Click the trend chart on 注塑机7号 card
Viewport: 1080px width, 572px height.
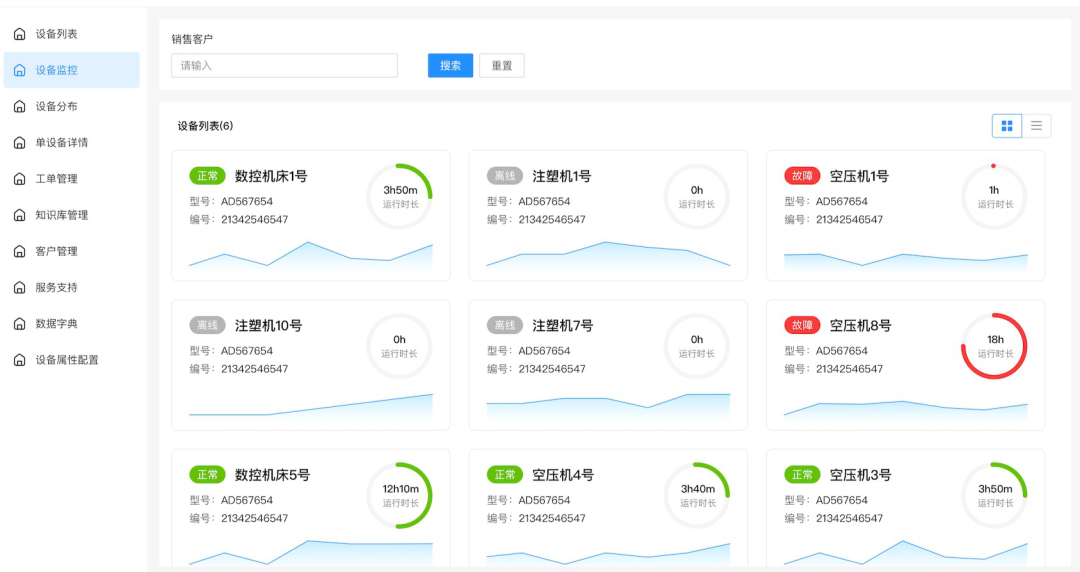click(608, 405)
